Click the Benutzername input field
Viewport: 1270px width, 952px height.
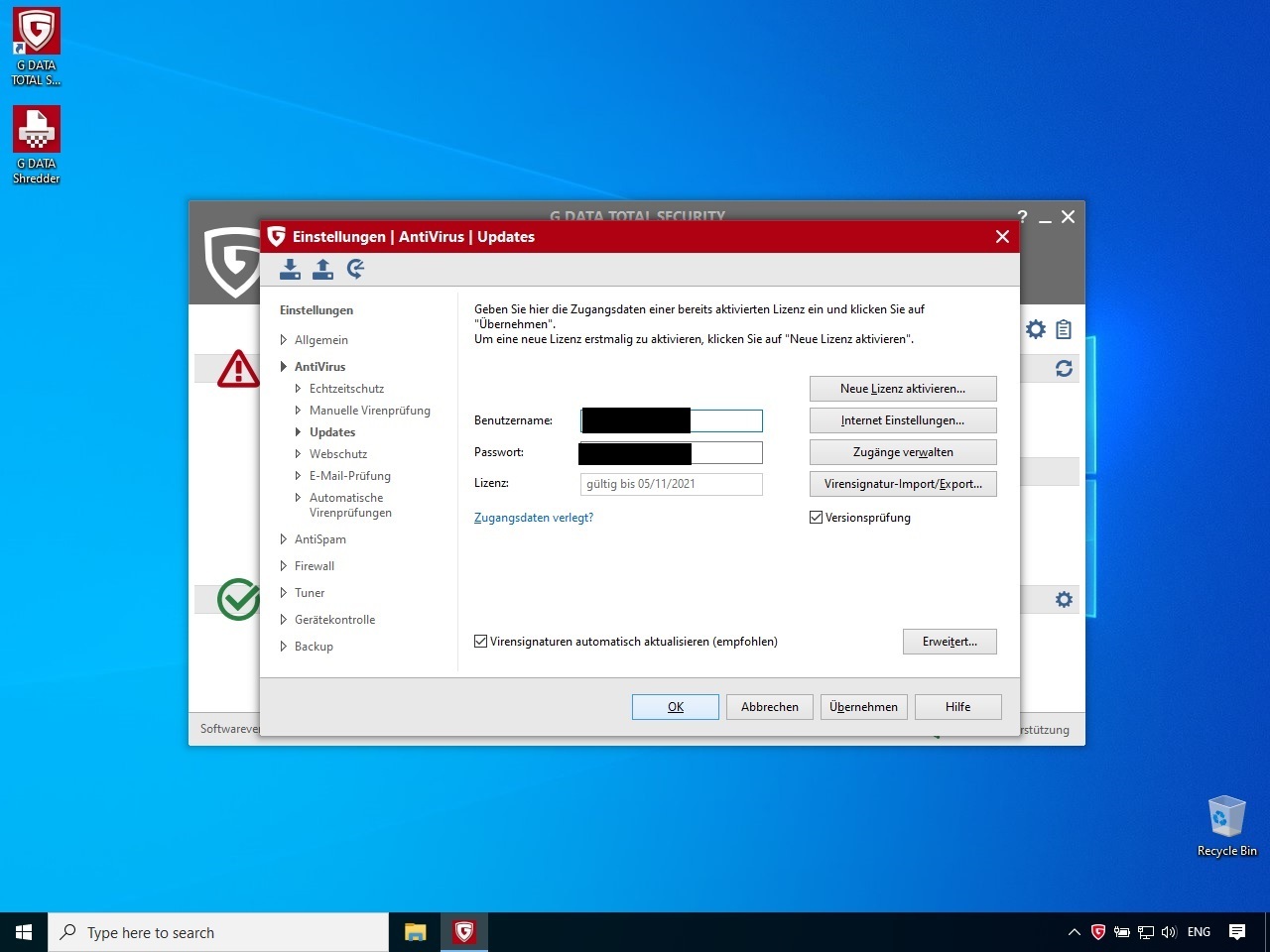pos(672,420)
